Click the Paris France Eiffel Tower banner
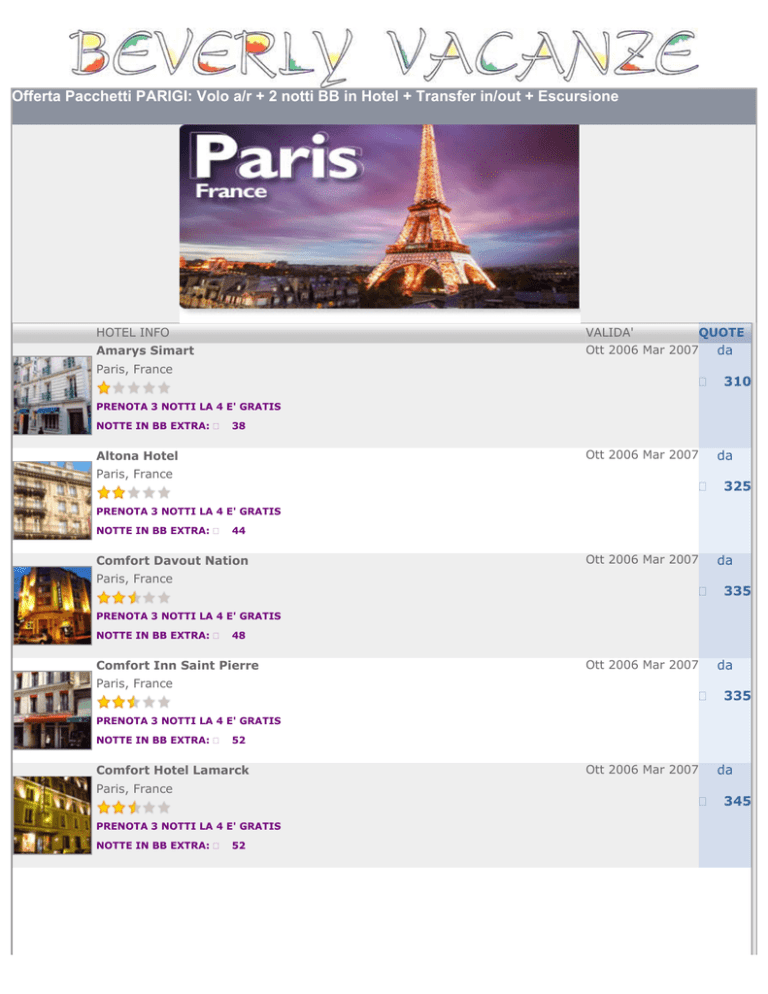The width and height of the screenshot is (768, 994). point(379,216)
